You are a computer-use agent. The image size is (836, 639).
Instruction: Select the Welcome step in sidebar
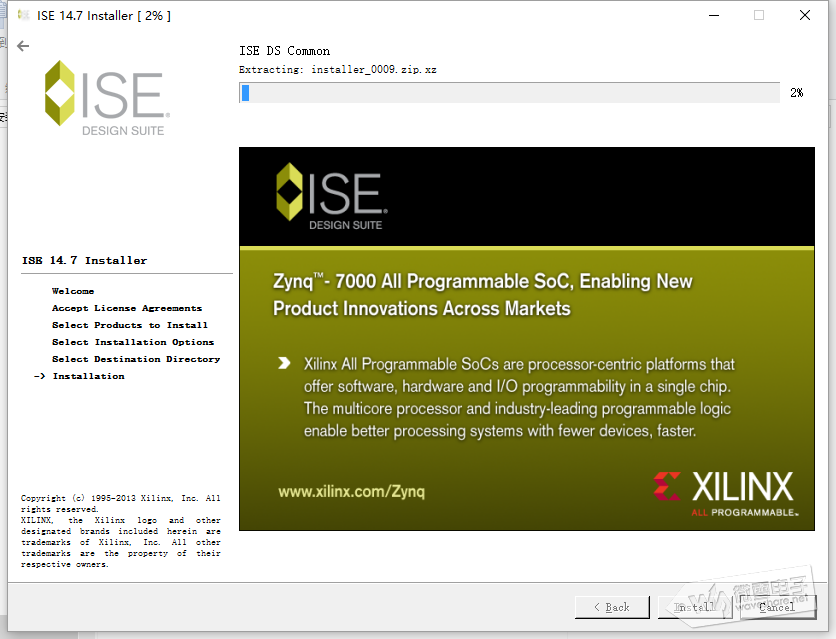[73, 291]
